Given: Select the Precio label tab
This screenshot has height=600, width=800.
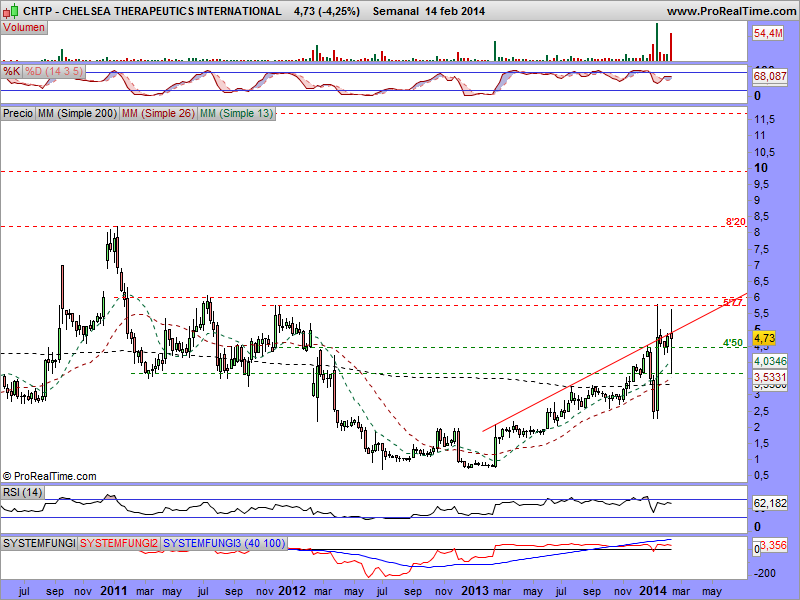Looking at the screenshot, I should (18, 113).
